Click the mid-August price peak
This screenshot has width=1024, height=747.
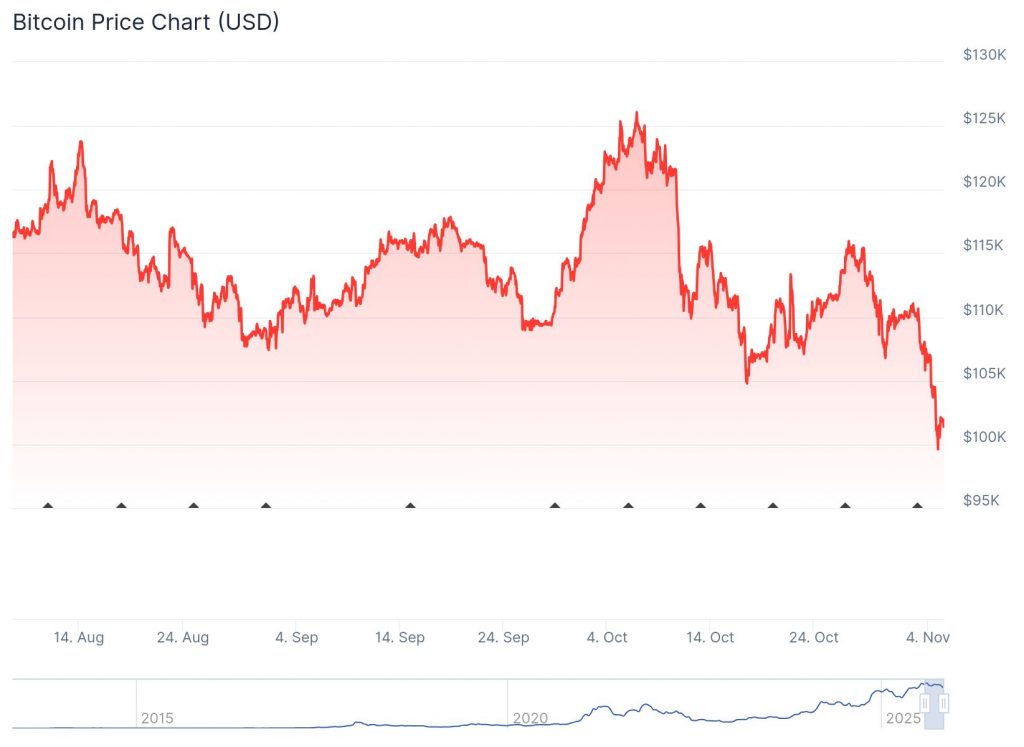pos(81,142)
